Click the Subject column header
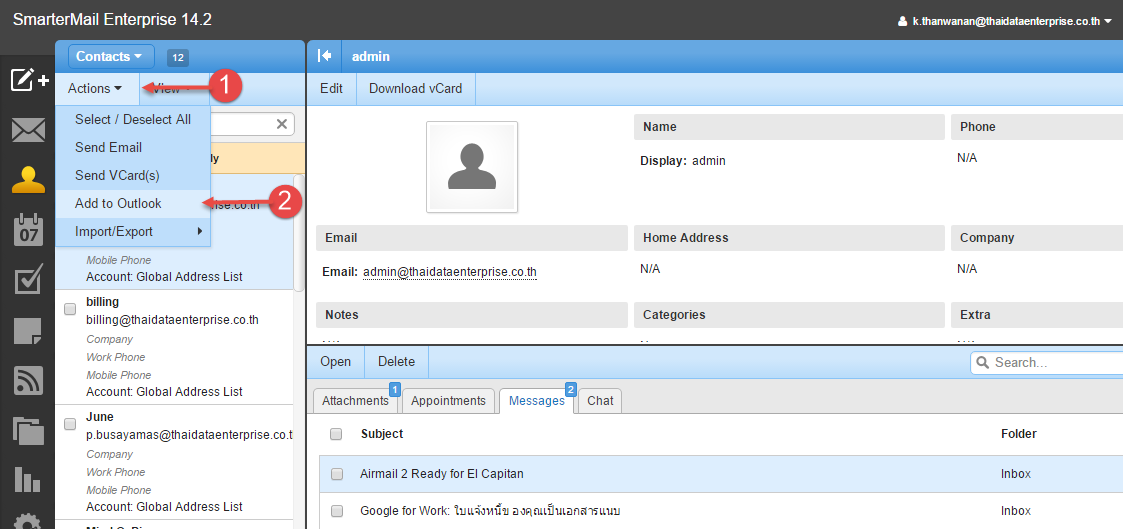 pyautogui.click(x=382, y=434)
